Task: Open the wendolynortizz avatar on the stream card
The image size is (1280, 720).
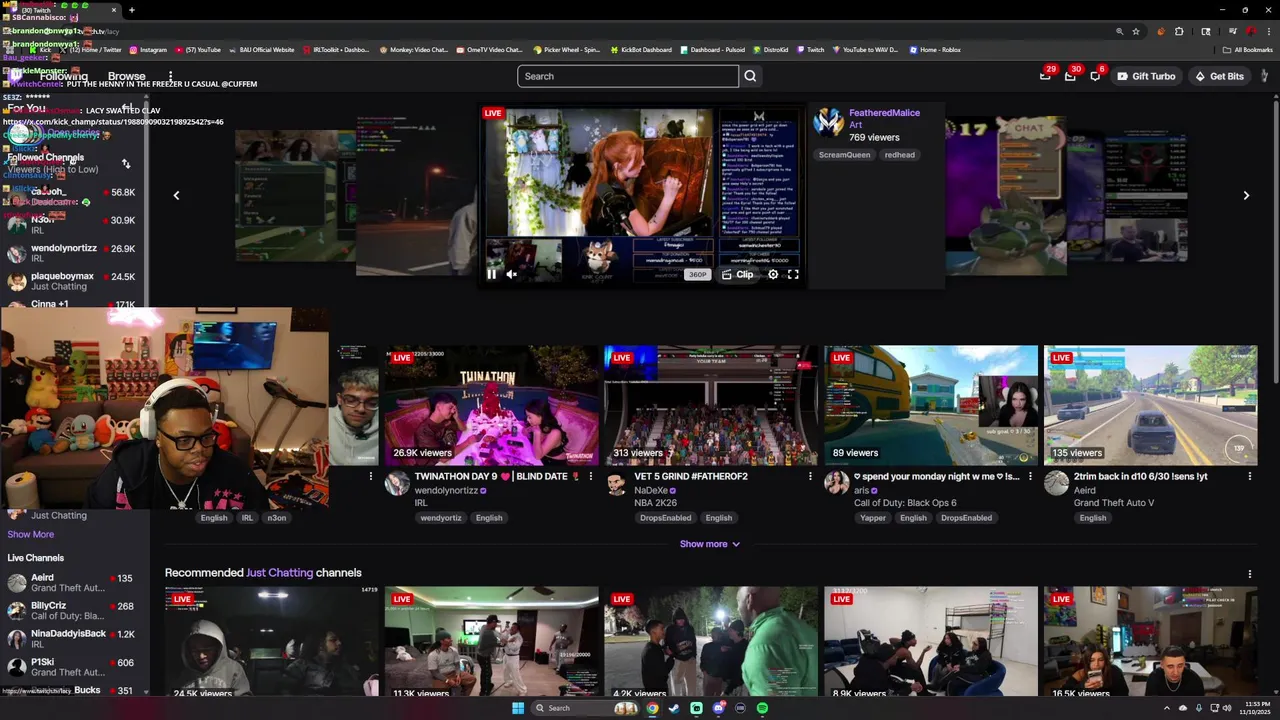Action: tap(397, 484)
